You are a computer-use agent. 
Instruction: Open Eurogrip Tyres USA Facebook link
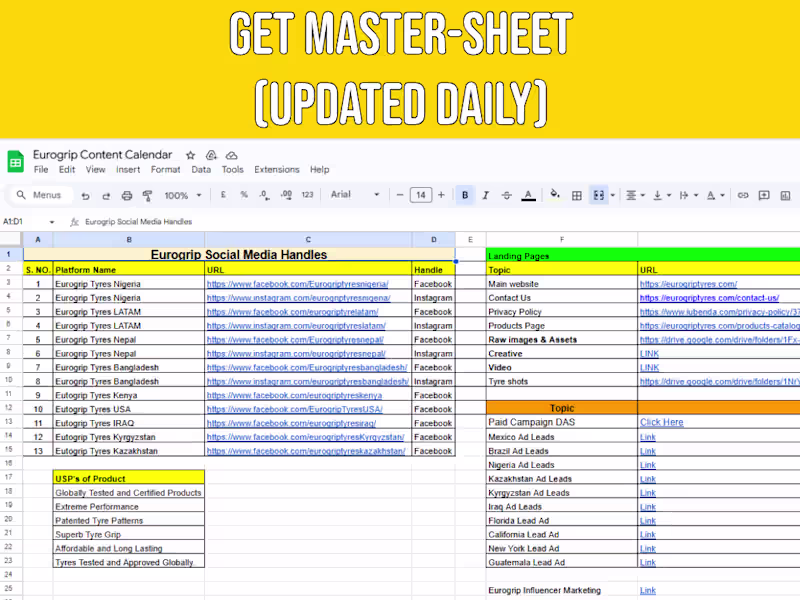pyautogui.click(x=294, y=409)
